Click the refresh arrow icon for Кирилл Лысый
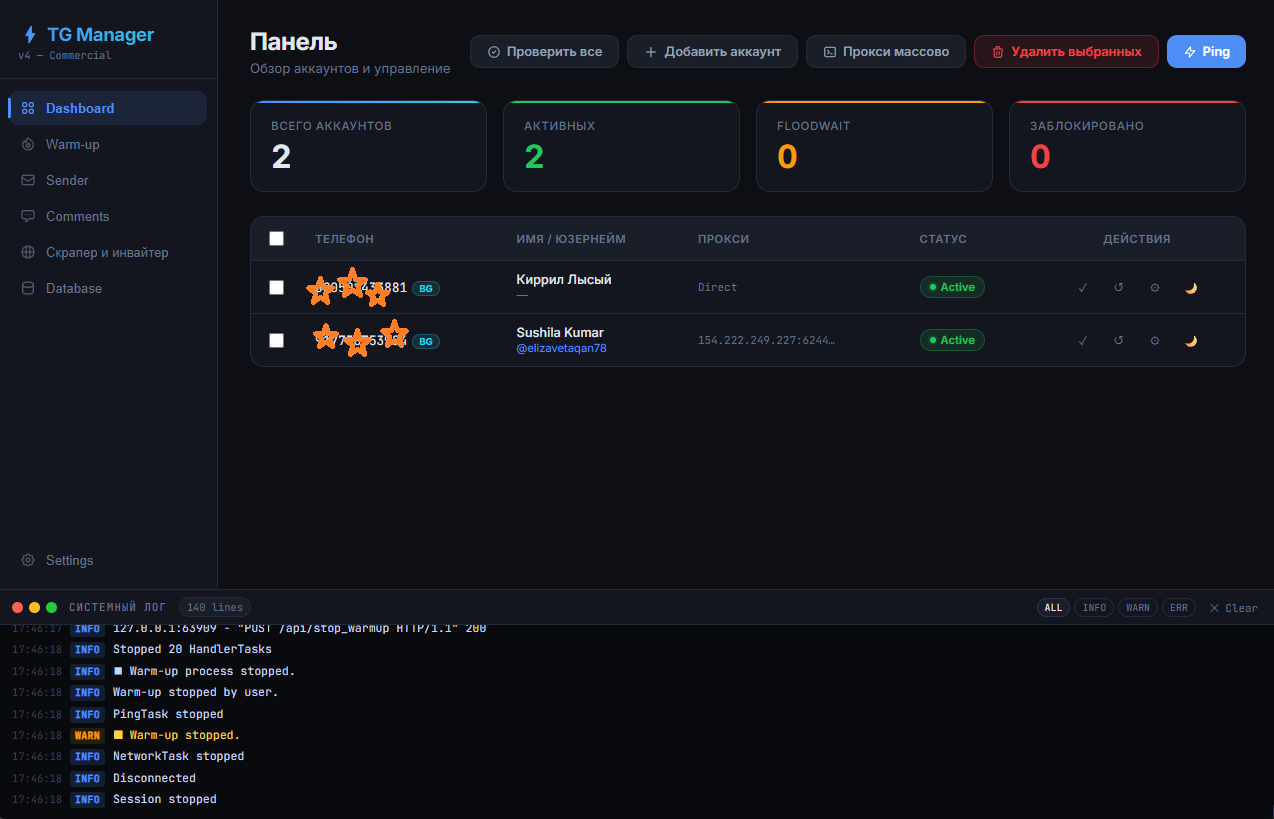 (x=1118, y=288)
